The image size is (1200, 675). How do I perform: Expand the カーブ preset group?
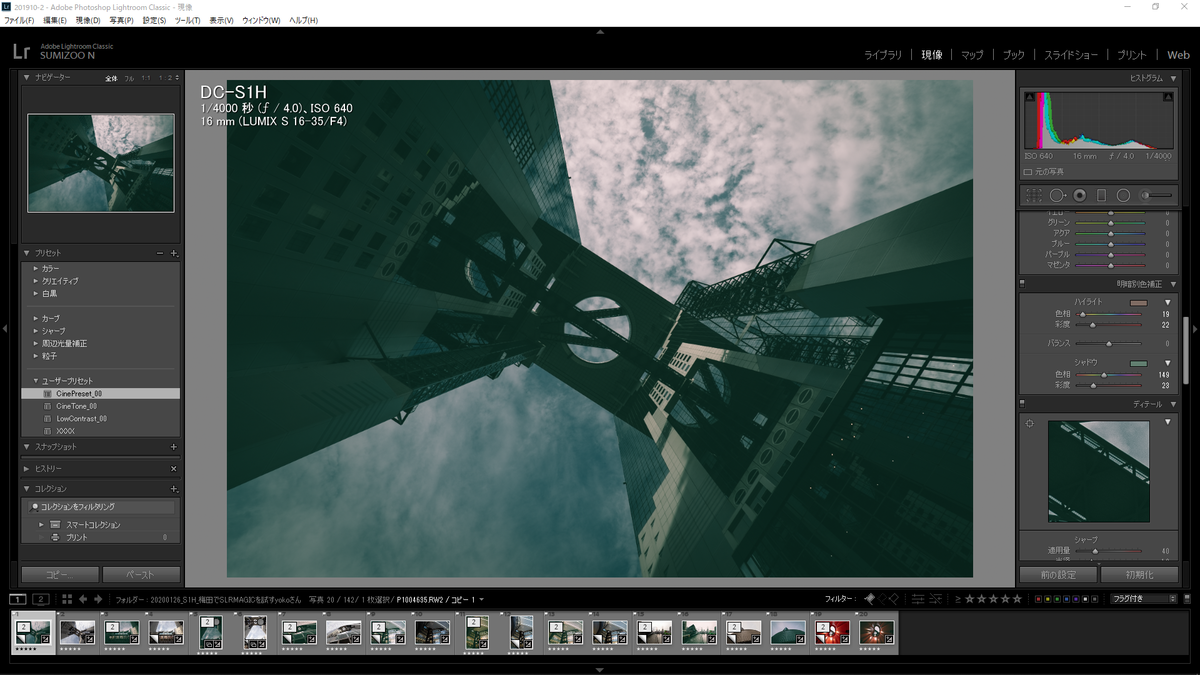37,318
